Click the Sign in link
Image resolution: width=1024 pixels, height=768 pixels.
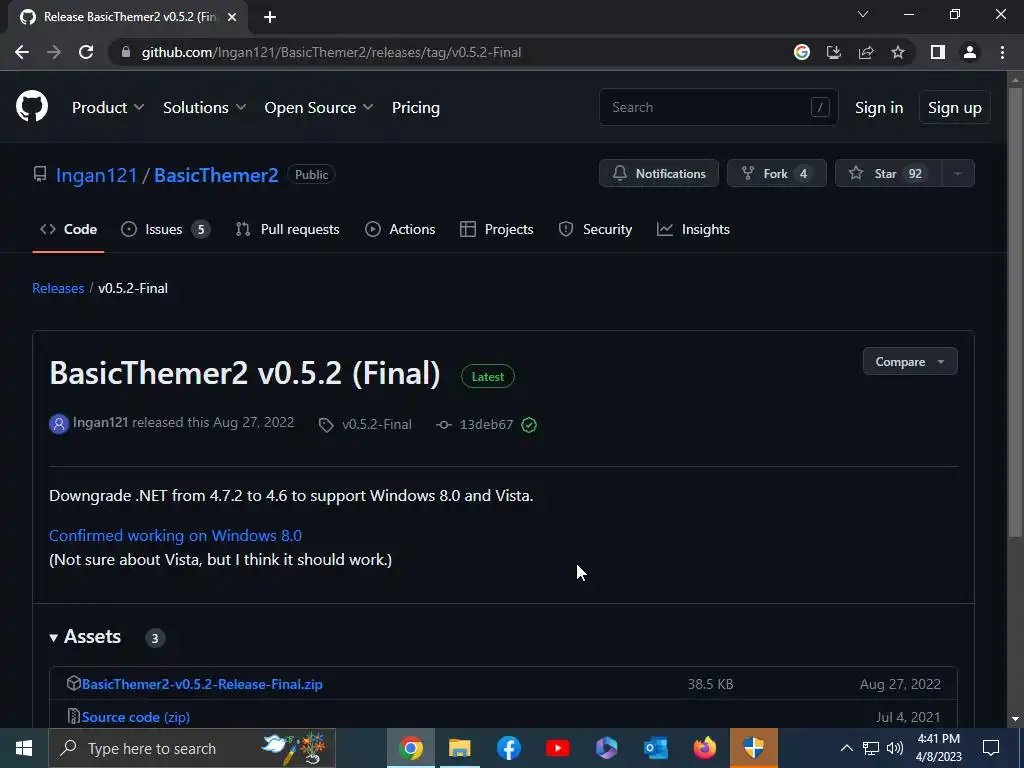point(879,107)
